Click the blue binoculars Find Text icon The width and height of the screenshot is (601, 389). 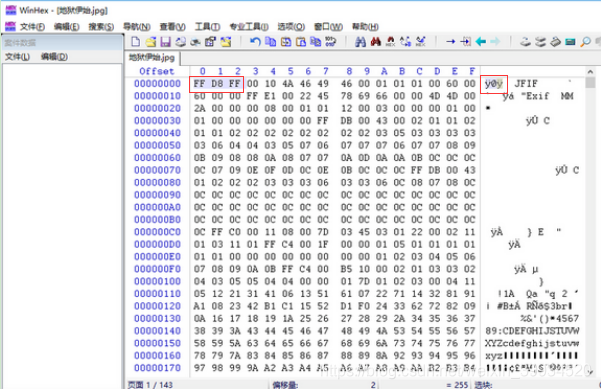[x=360, y=41]
